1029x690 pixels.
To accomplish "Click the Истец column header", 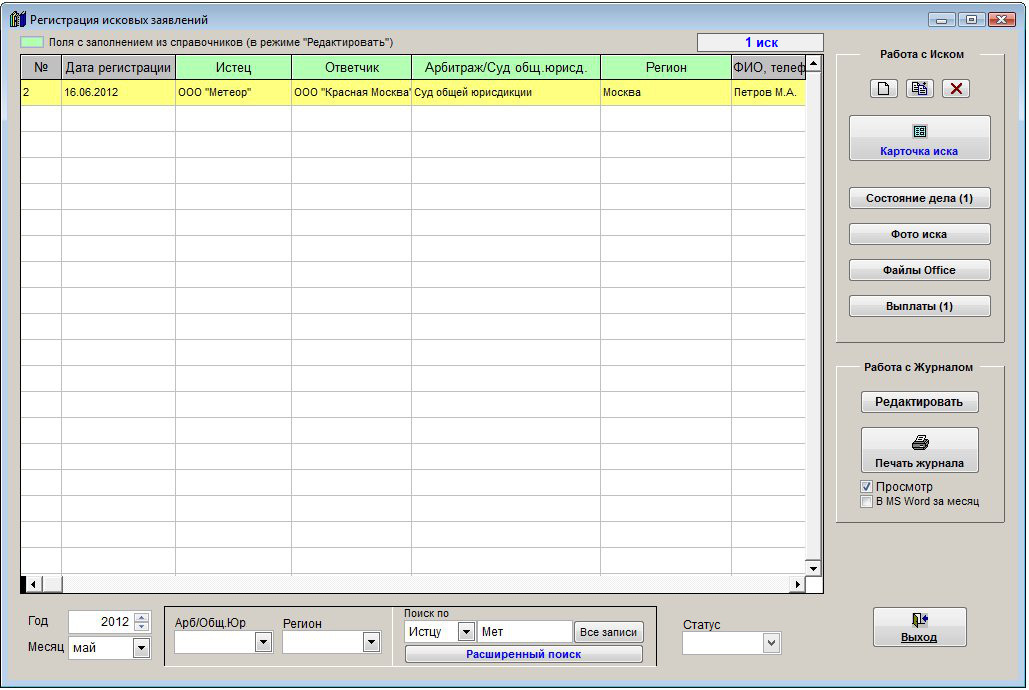I will click(x=233, y=67).
